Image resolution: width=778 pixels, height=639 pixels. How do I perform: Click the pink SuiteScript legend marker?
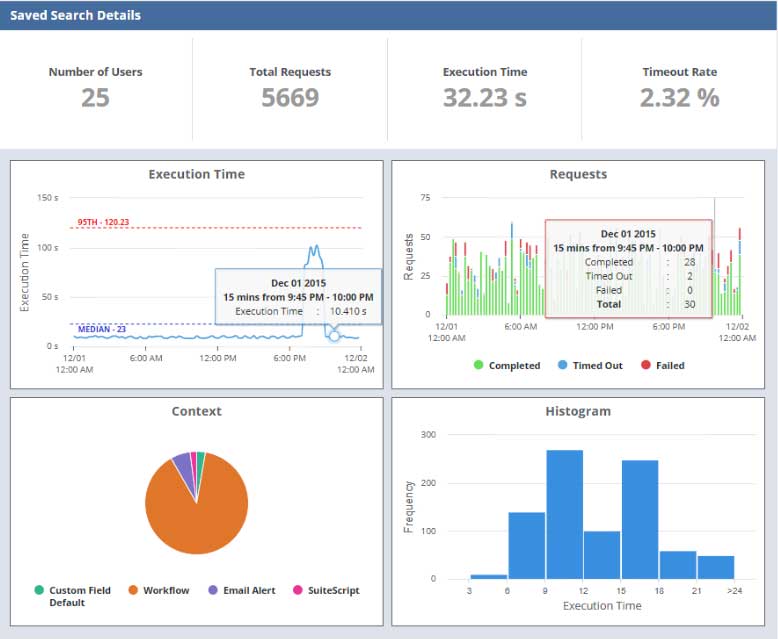click(298, 591)
